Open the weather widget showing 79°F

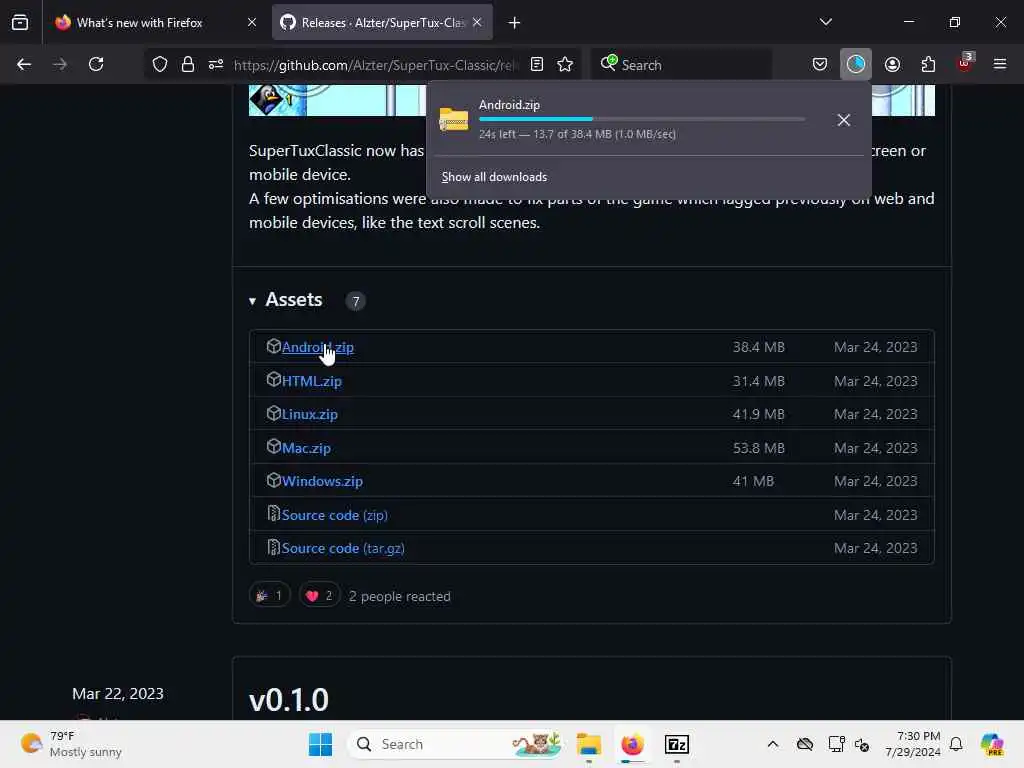click(71, 744)
